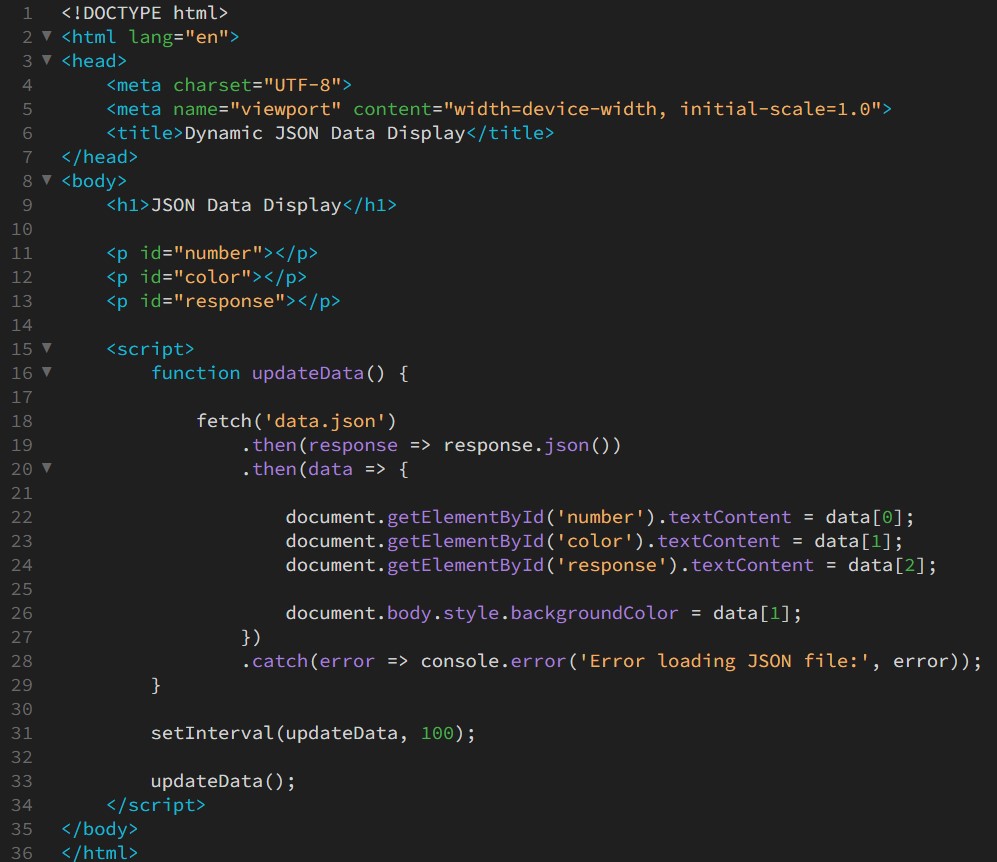997x862 pixels.
Task: Select line number 18 in the gutter
Action: (22, 421)
